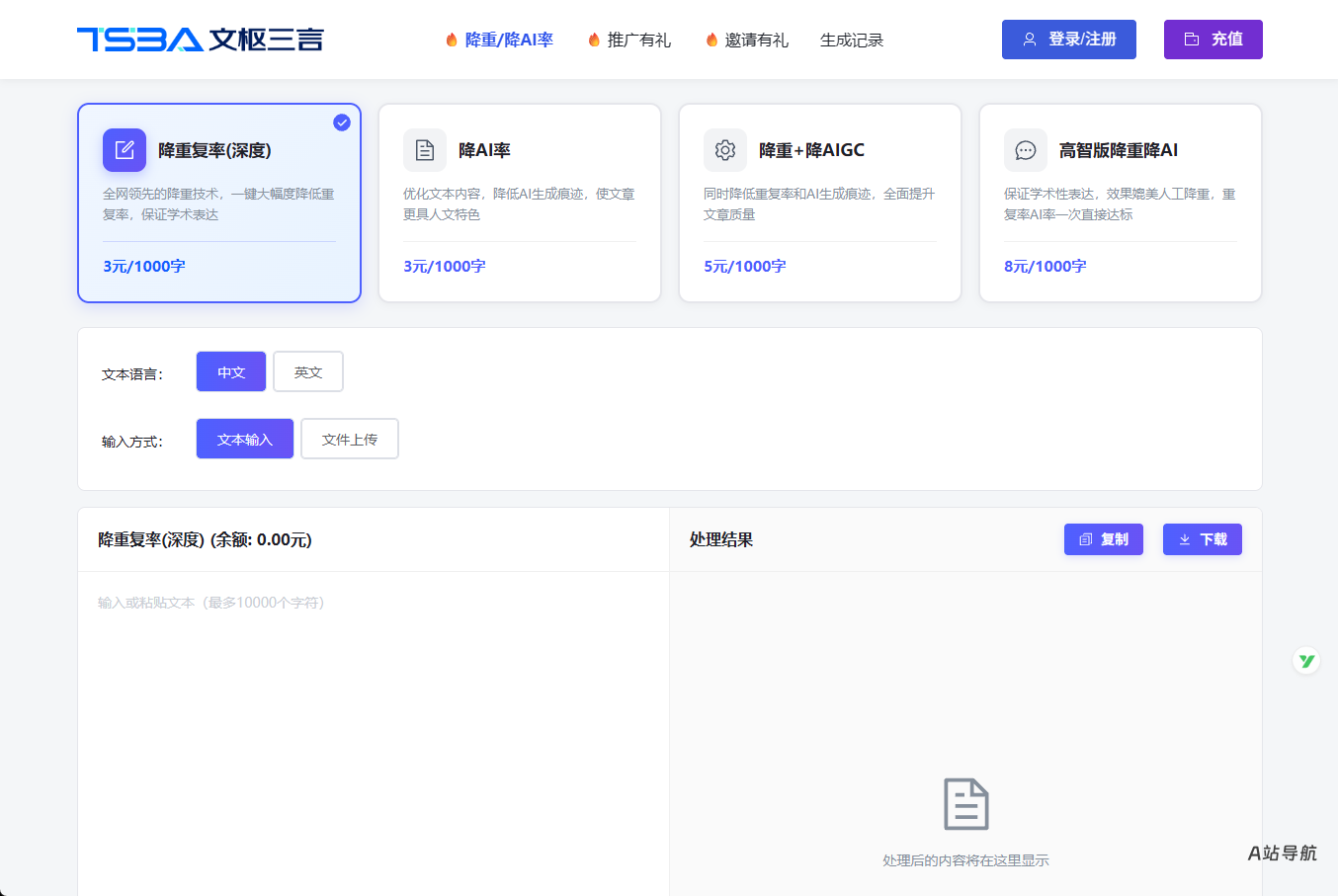
Task: Click the 登录/注册 button
Action: [1069, 40]
